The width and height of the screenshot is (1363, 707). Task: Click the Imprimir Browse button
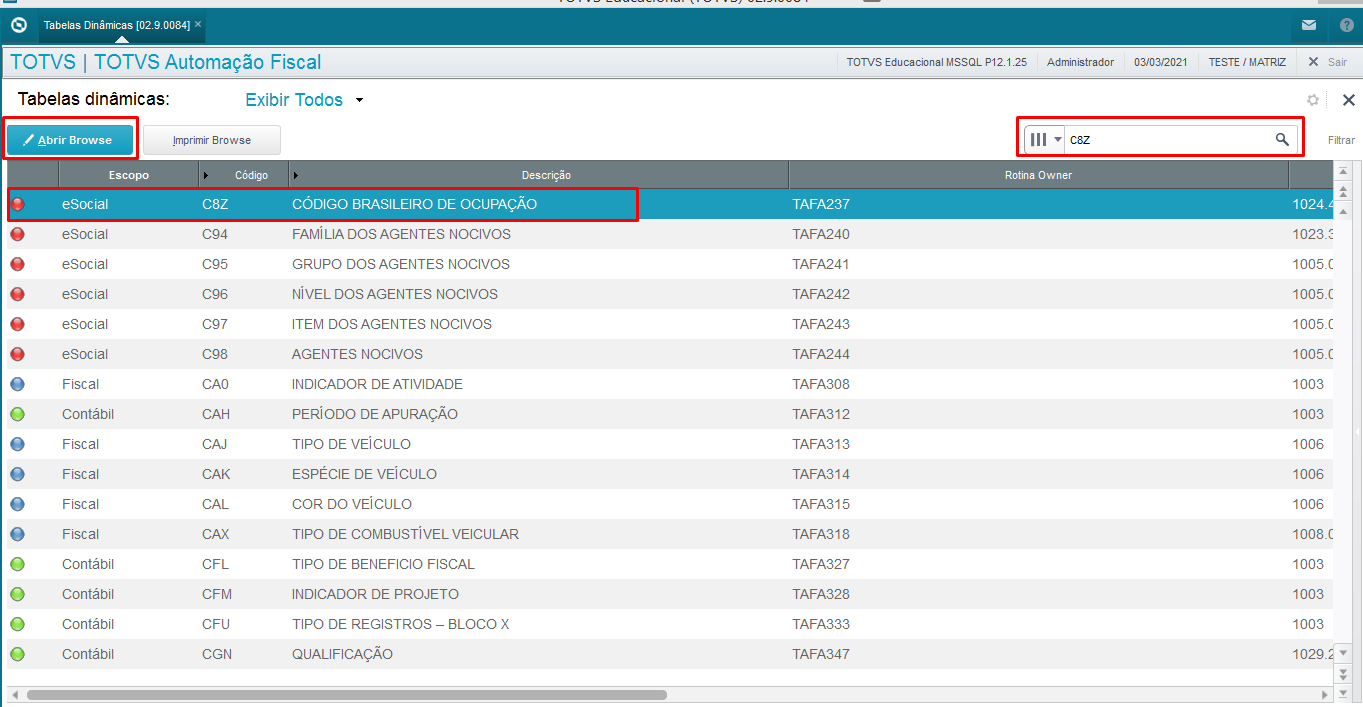(212, 140)
